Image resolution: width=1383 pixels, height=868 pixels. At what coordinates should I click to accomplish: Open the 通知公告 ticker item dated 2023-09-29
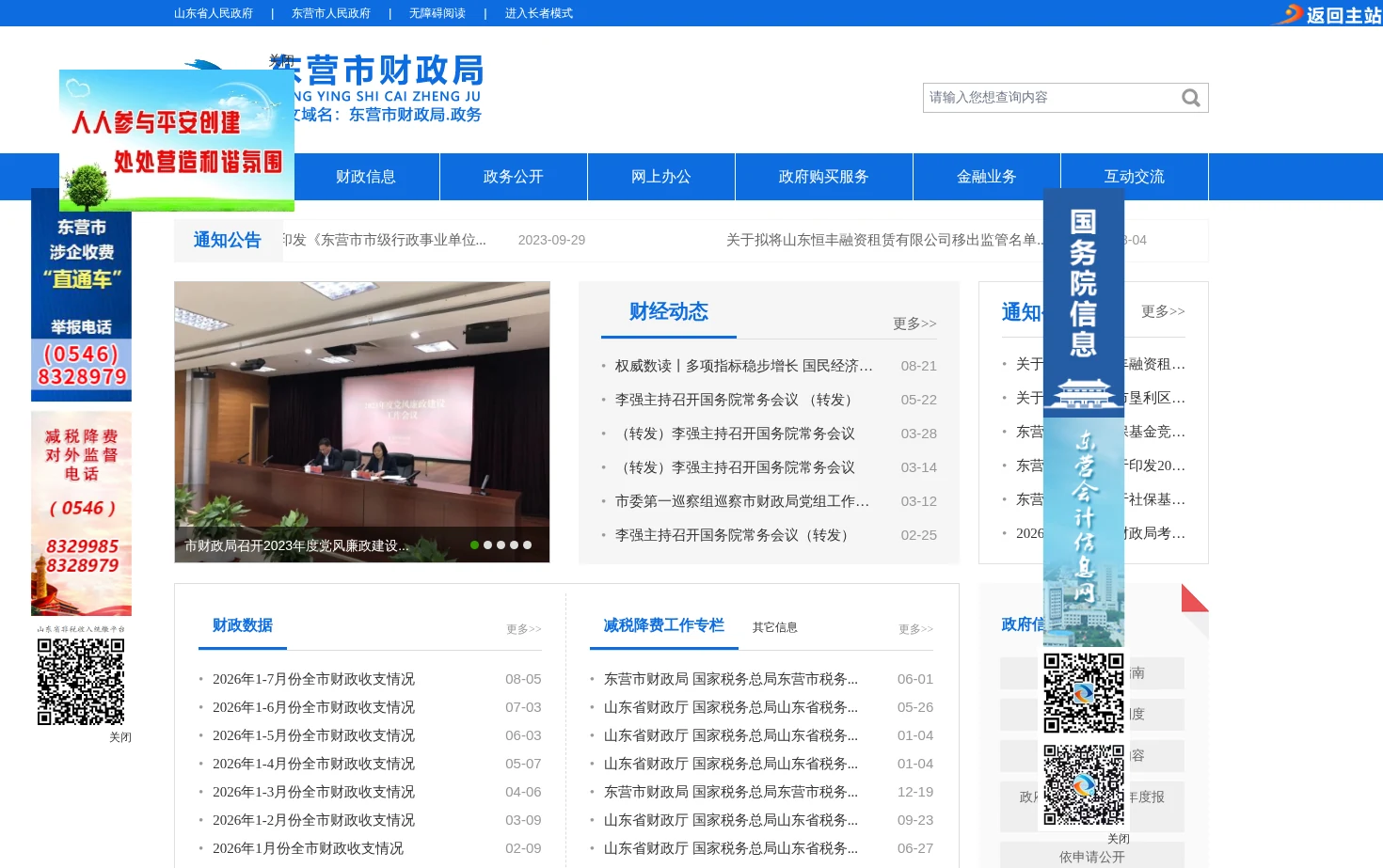click(x=385, y=240)
